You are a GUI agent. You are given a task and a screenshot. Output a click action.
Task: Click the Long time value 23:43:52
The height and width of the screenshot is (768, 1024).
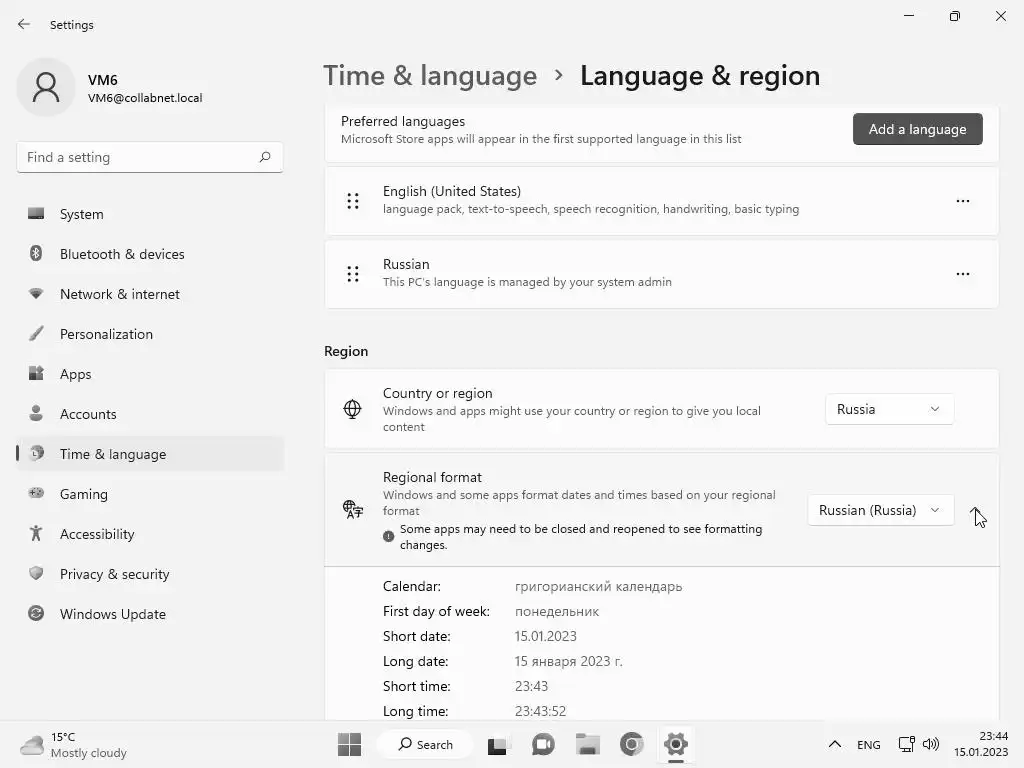pyautogui.click(x=540, y=711)
